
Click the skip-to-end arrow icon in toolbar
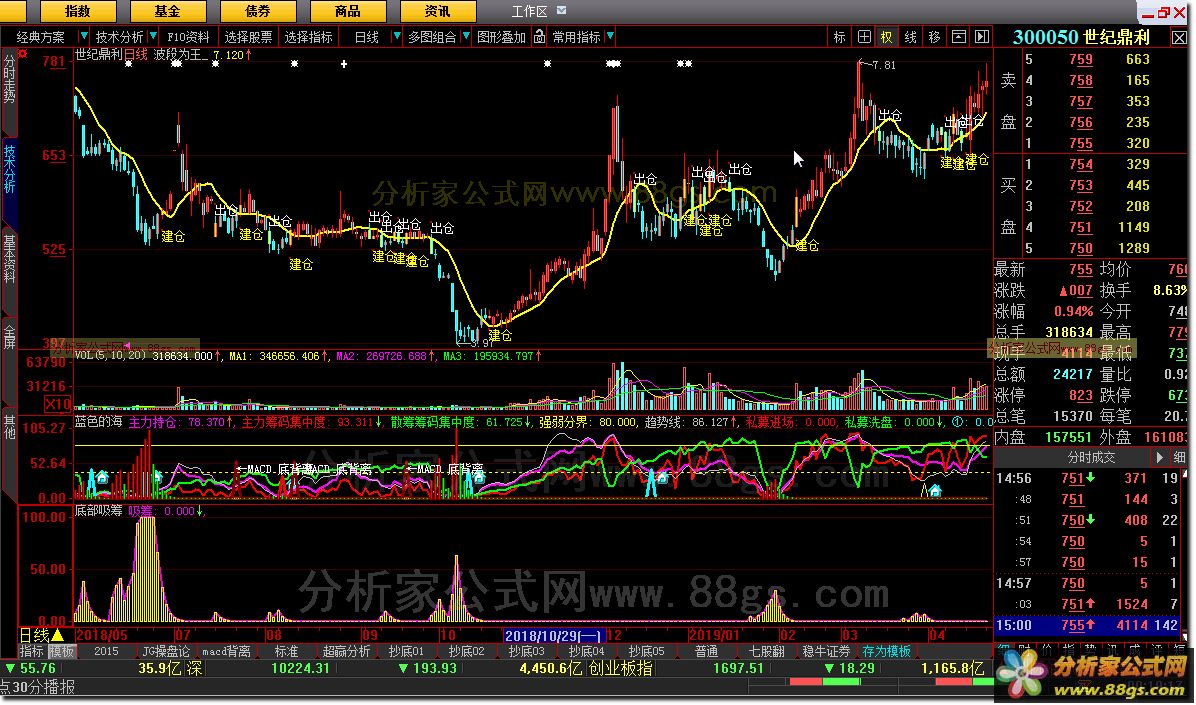[x=982, y=37]
